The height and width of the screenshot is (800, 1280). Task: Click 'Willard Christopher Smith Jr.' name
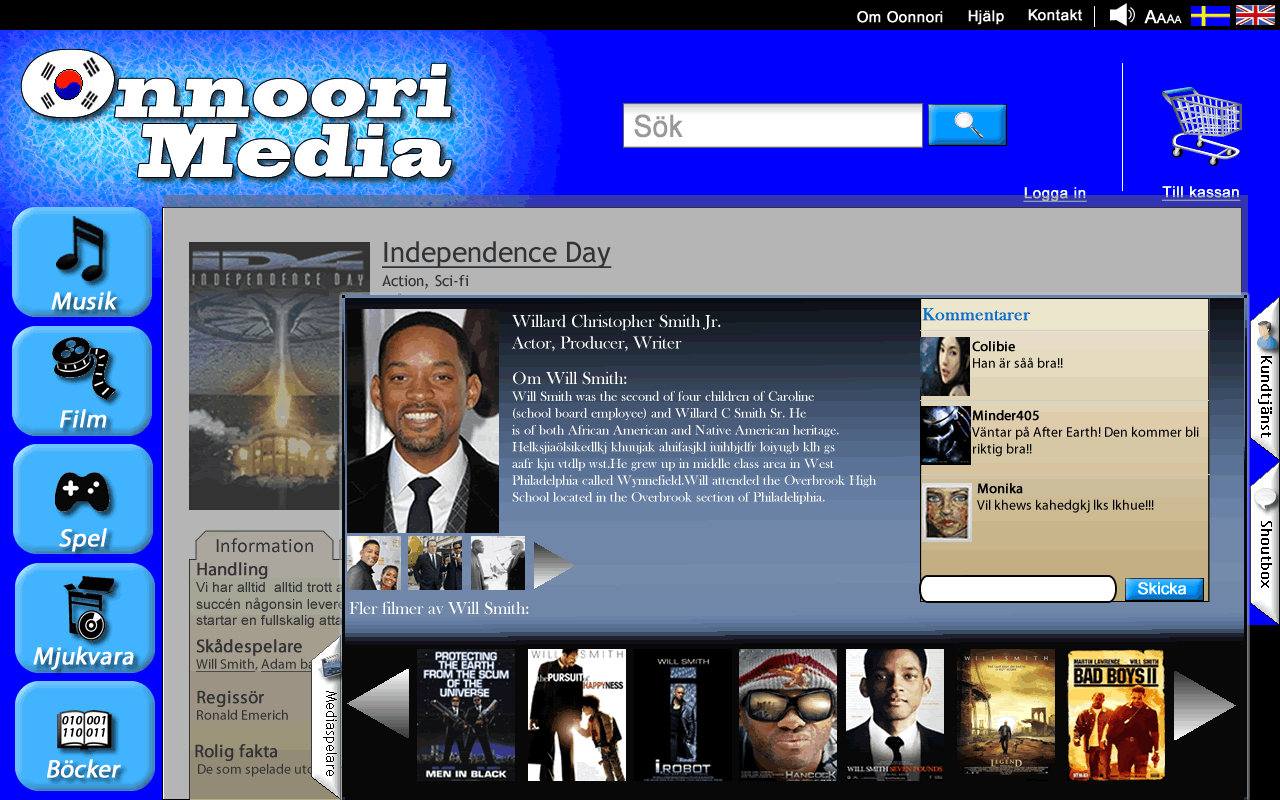click(x=616, y=321)
